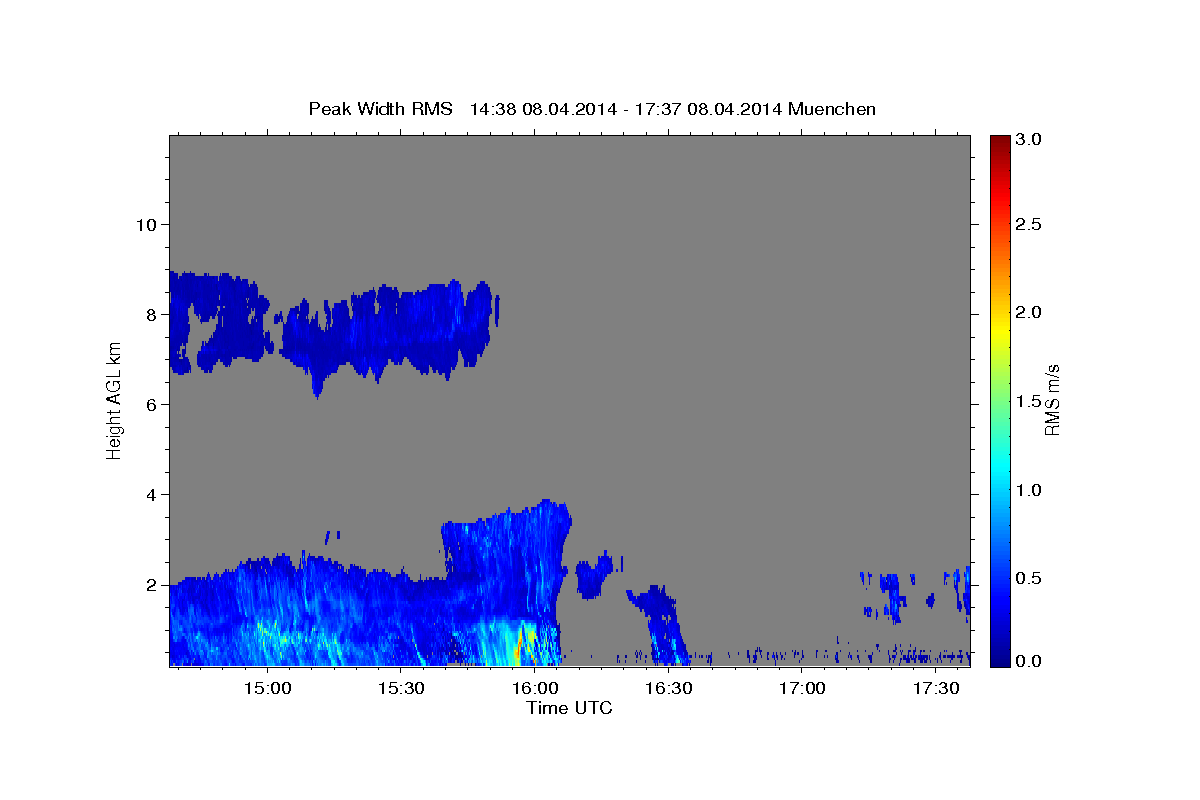1200x800 pixels.
Task: Click the 15:00 time tick label
Action: [x=268, y=688]
